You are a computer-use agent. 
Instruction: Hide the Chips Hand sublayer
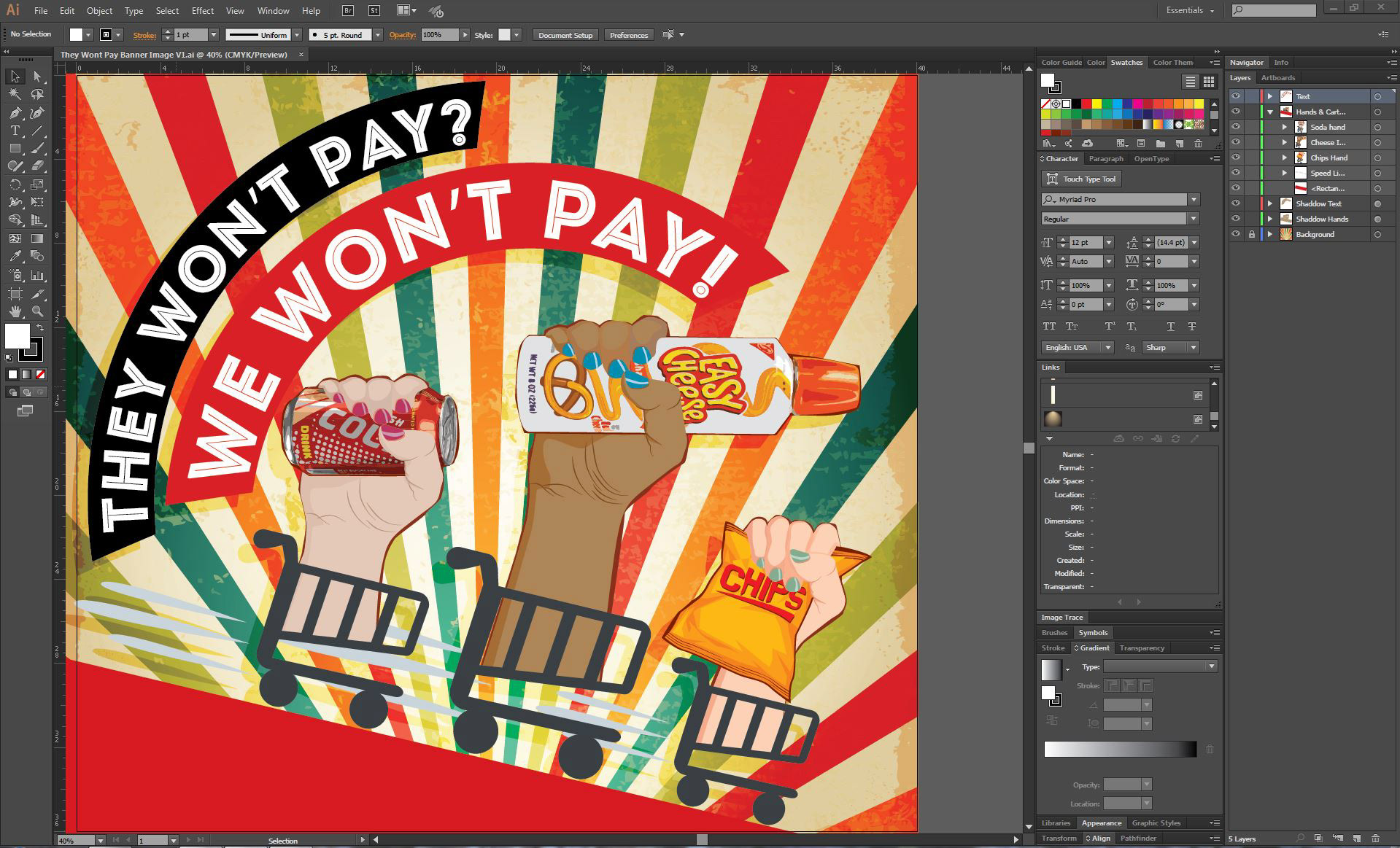1236,157
